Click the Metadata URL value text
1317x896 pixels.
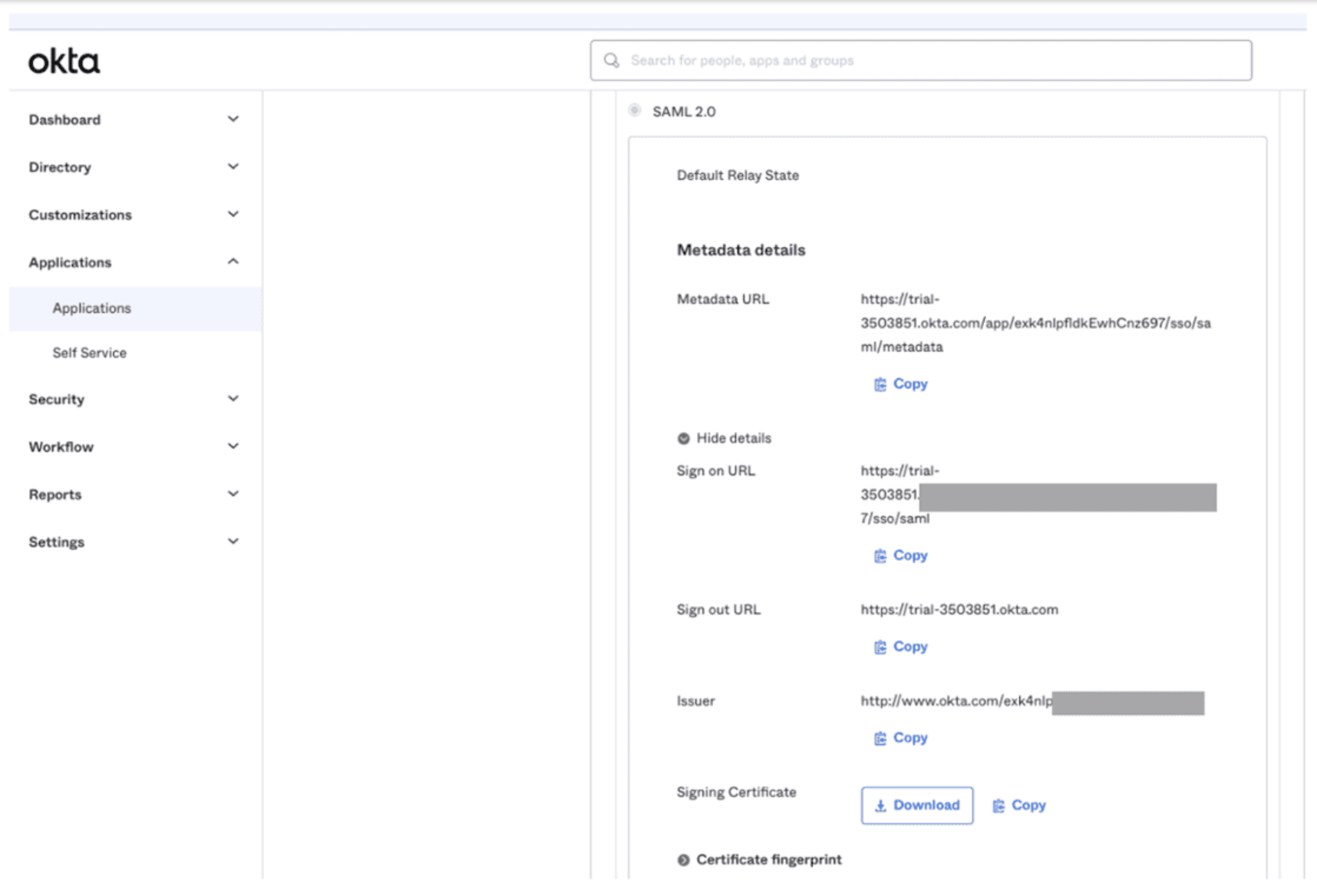click(x=1035, y=323)
